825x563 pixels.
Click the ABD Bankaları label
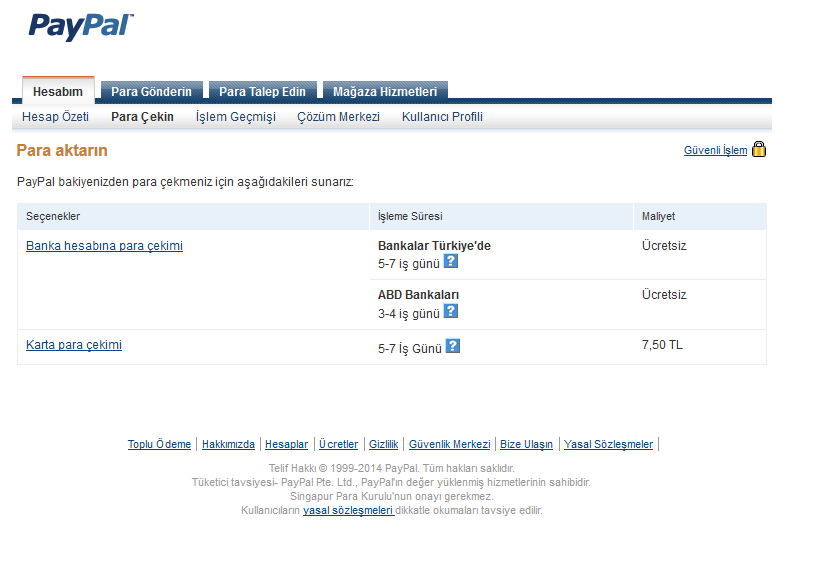(418, 295)
